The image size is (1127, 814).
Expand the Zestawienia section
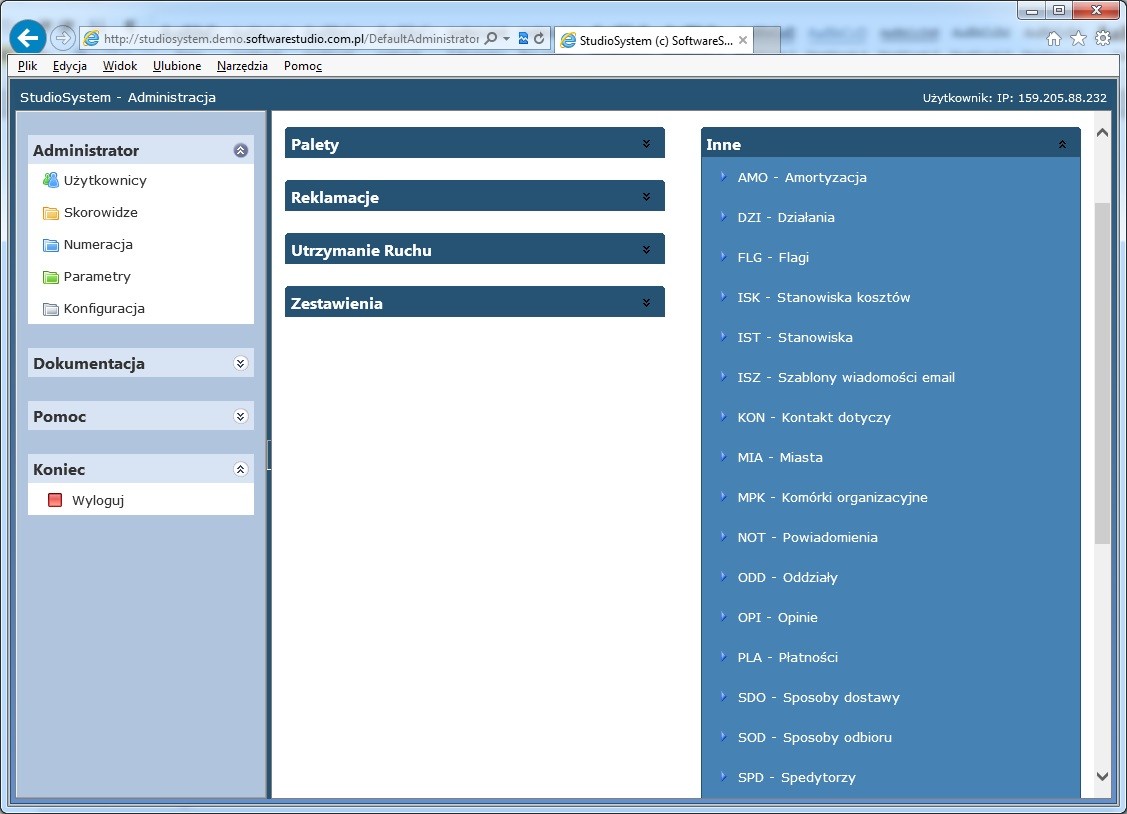pyautogui.click(x=646, y=303)
